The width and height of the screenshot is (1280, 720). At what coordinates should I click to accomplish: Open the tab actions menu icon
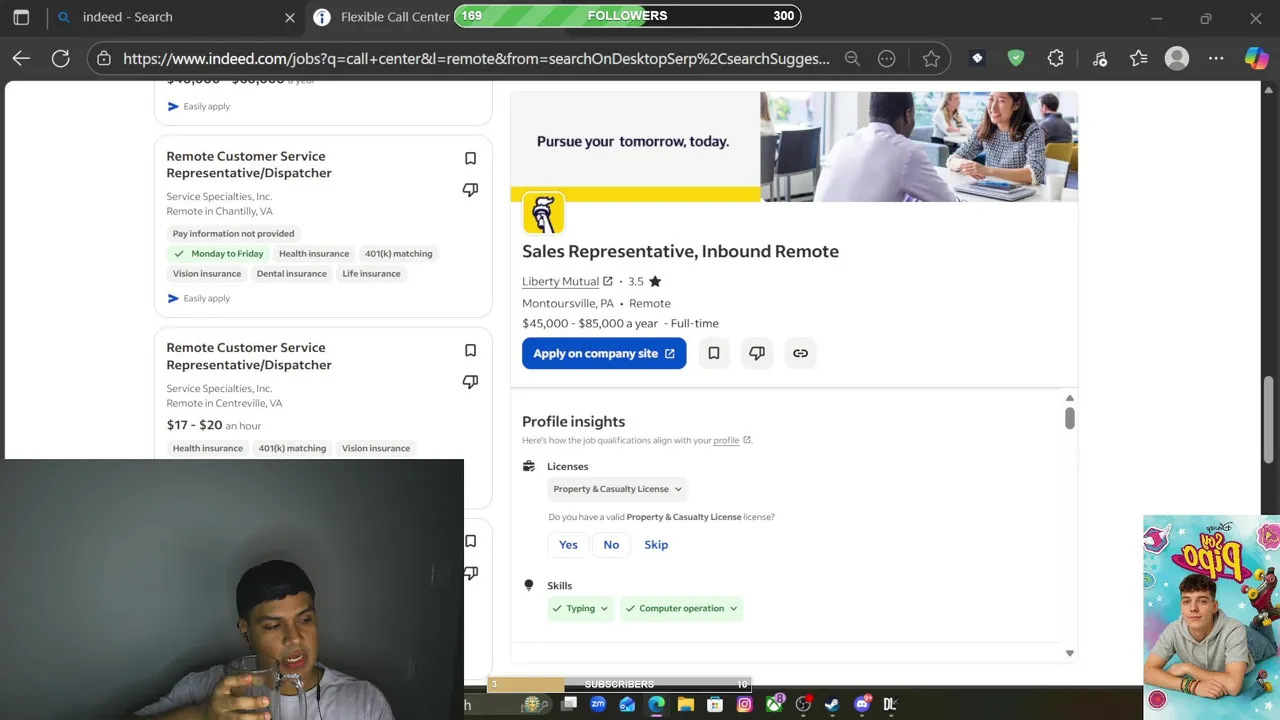[x=21, y=17]
